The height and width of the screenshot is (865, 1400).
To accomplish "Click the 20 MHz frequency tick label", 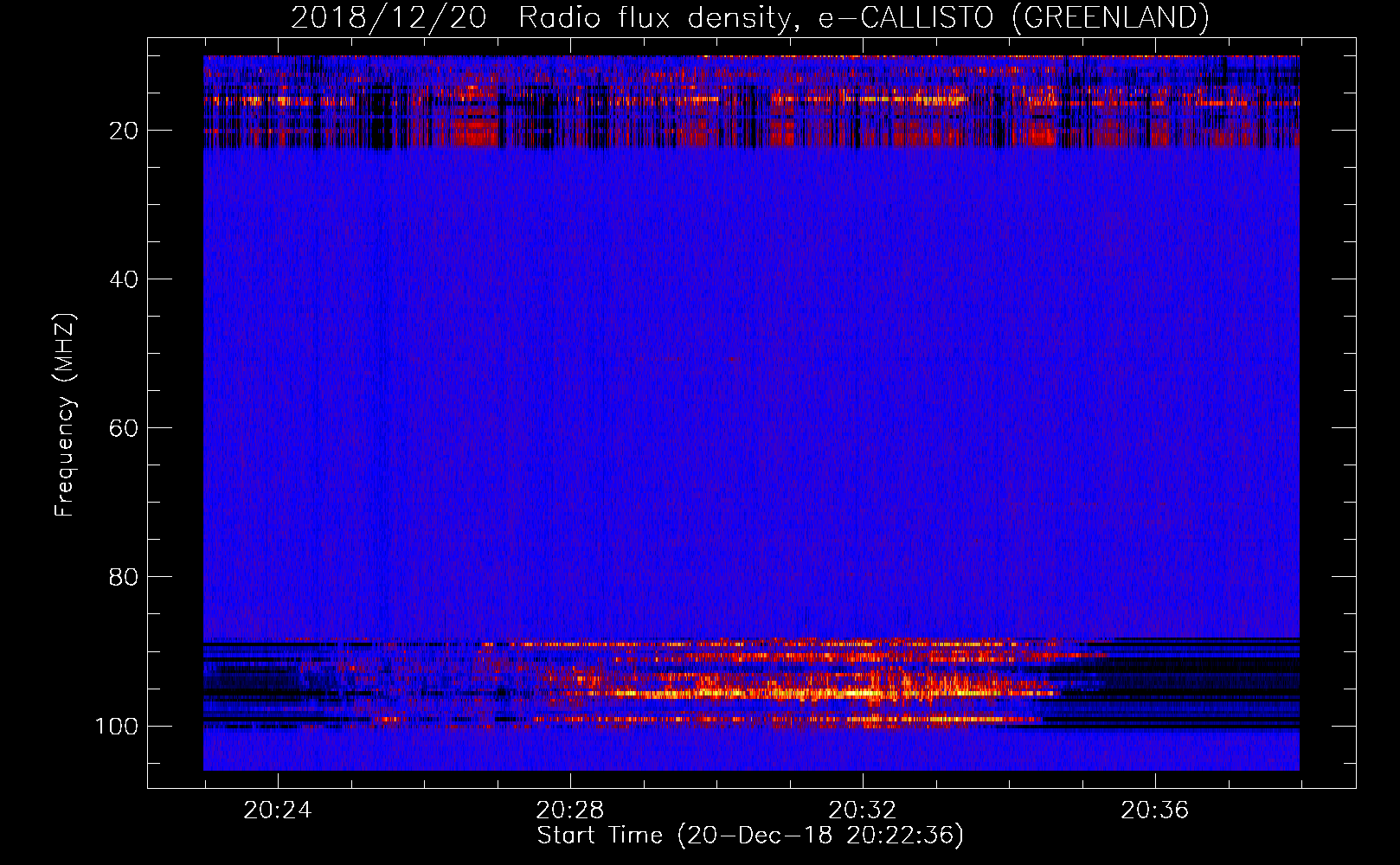I will click(x=124, y=131).
